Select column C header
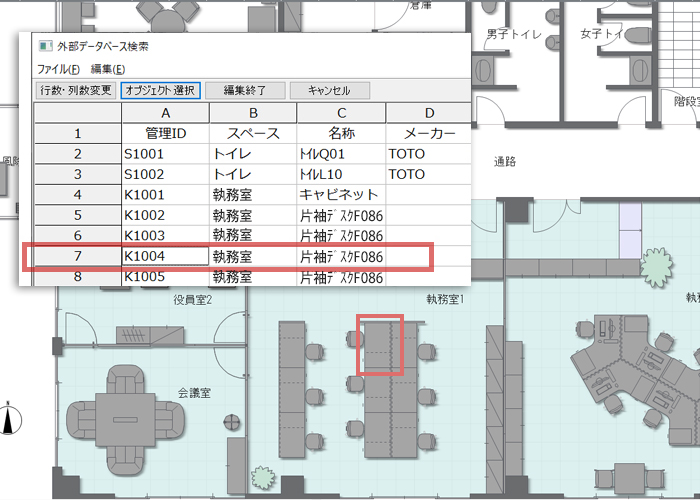 pyautogui.click(x=341, y=112)
